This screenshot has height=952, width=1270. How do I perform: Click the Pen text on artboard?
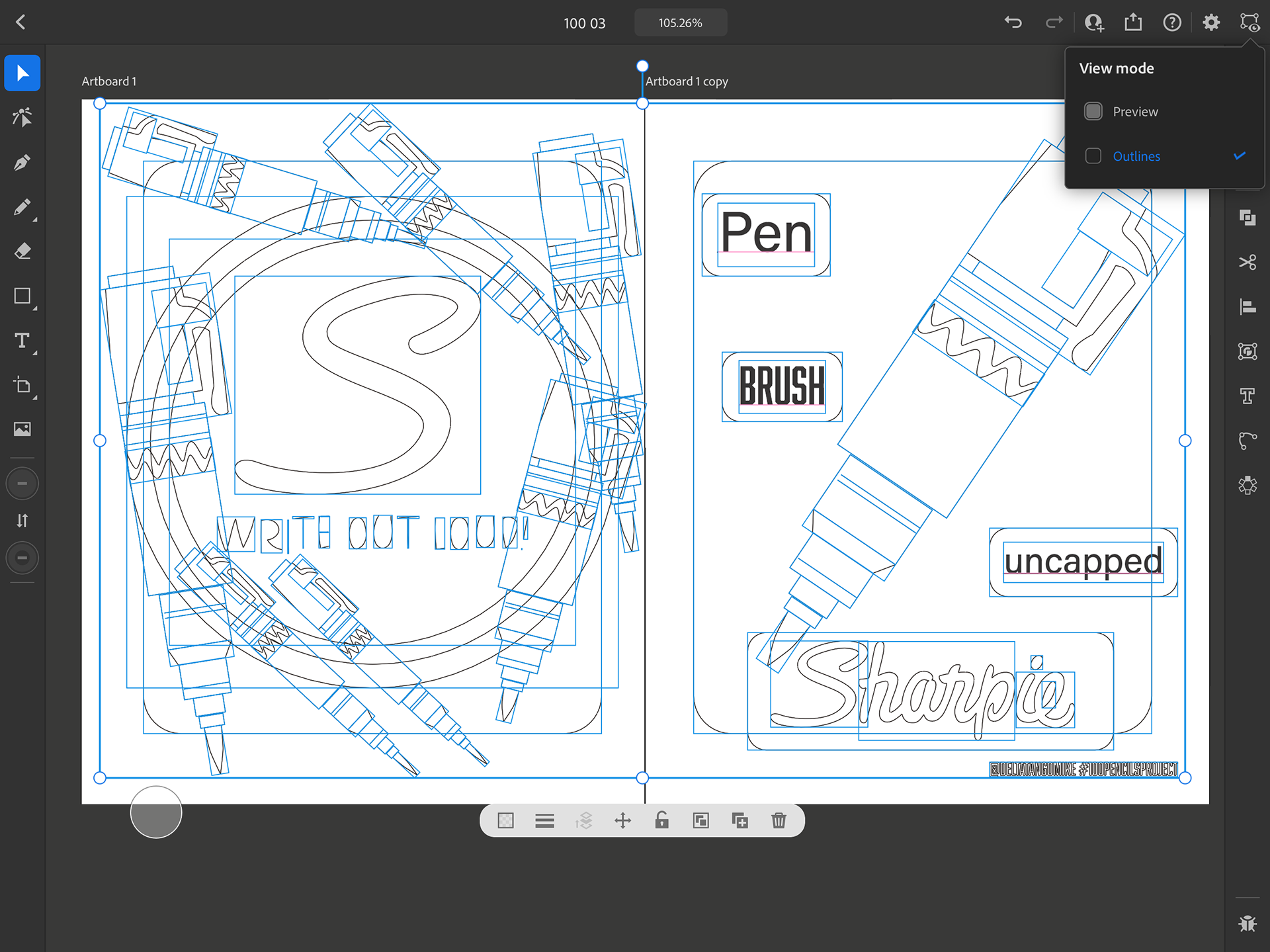click(766, 232)
